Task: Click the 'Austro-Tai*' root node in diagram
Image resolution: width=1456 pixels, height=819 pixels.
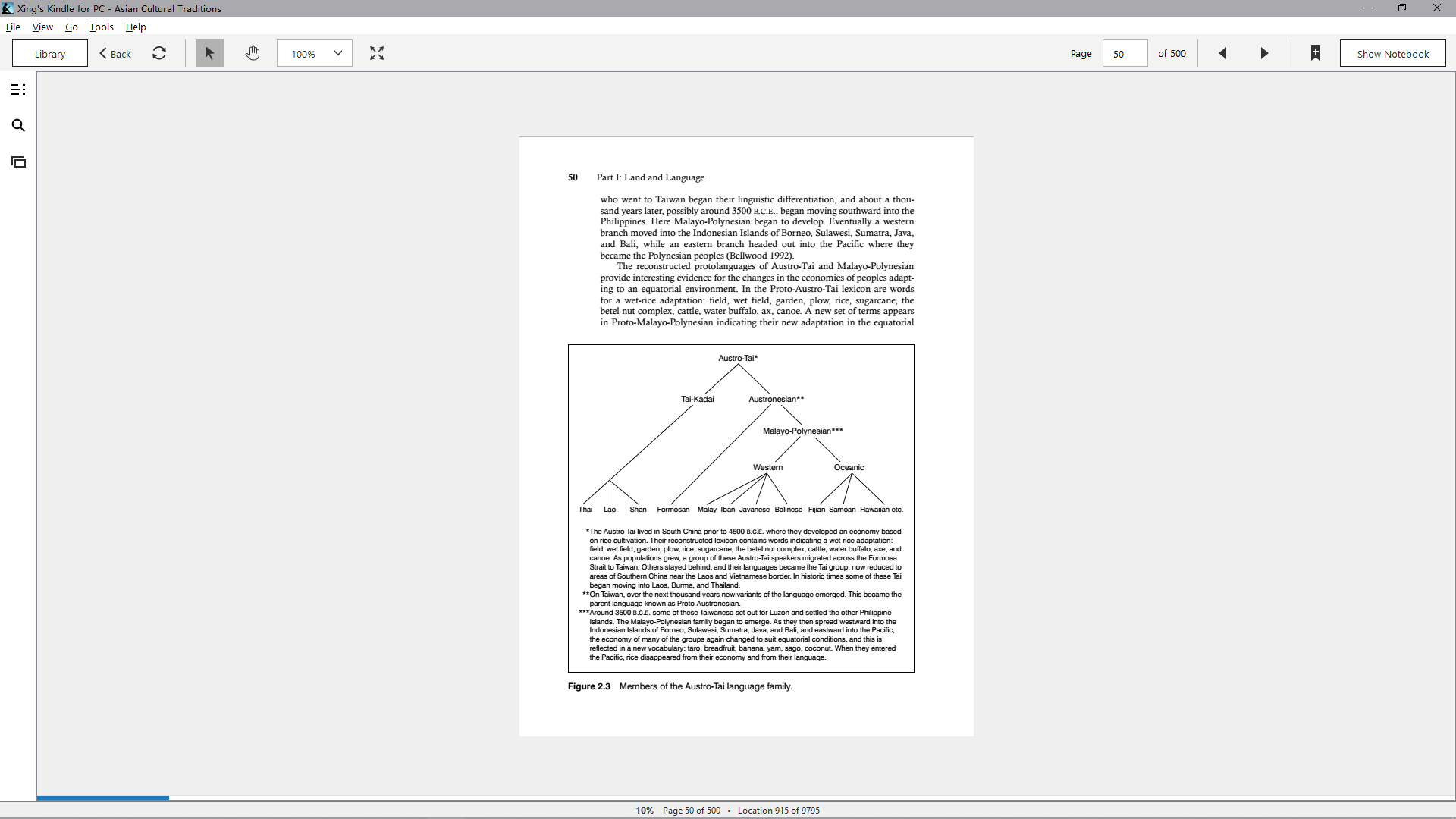Action: (x=738, y=358)
